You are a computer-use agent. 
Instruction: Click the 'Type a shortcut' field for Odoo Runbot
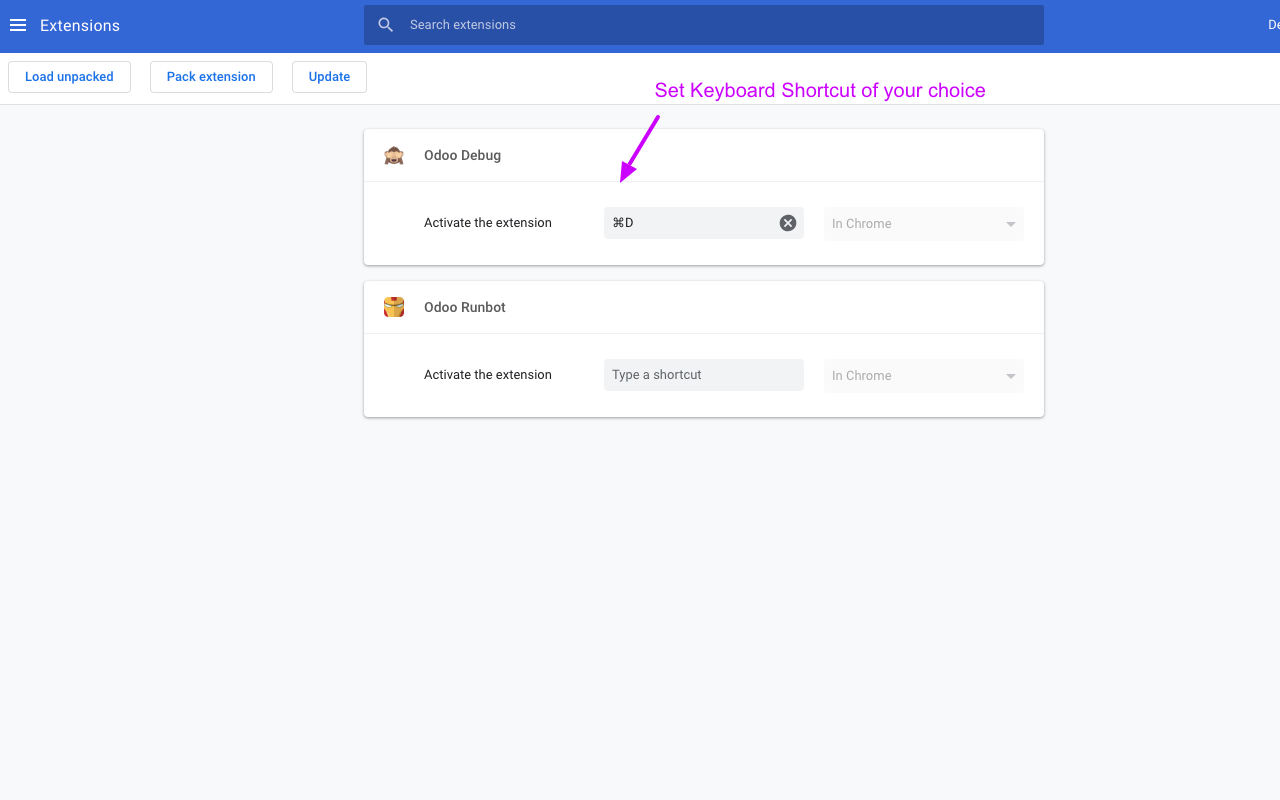tap(703, 375)
